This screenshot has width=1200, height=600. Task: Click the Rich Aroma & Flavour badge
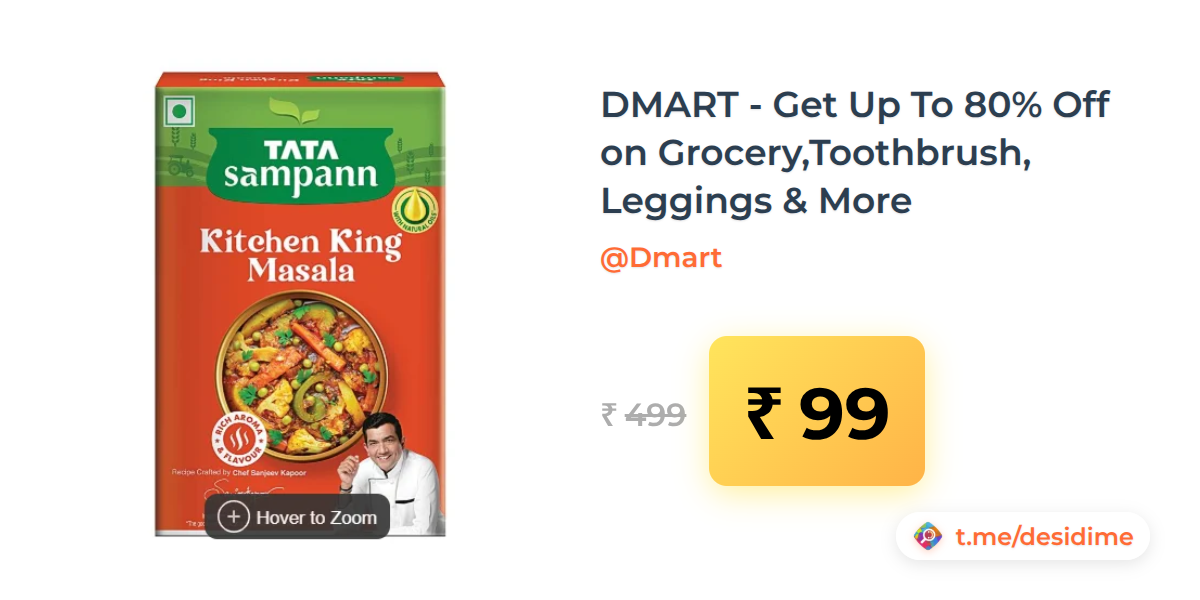(x=238, y=438)
